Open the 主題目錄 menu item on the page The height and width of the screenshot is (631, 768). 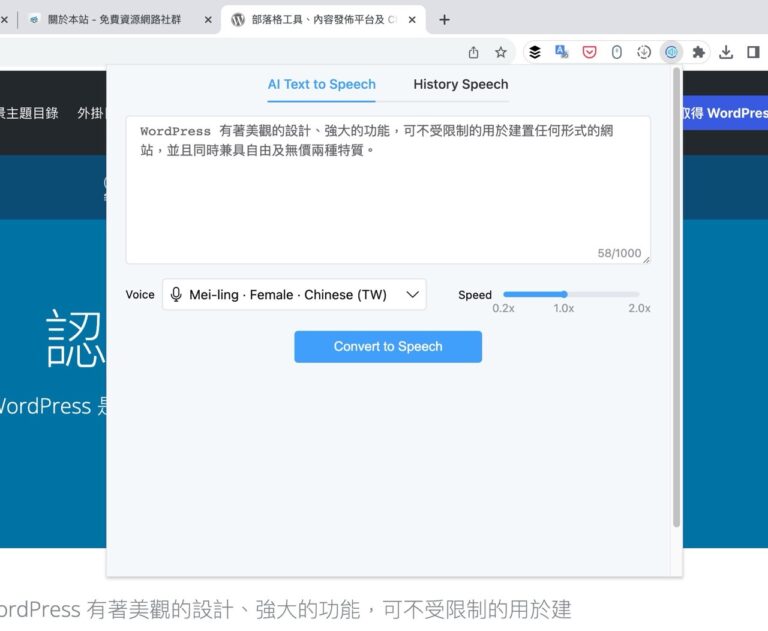click(x=29, y=113)
